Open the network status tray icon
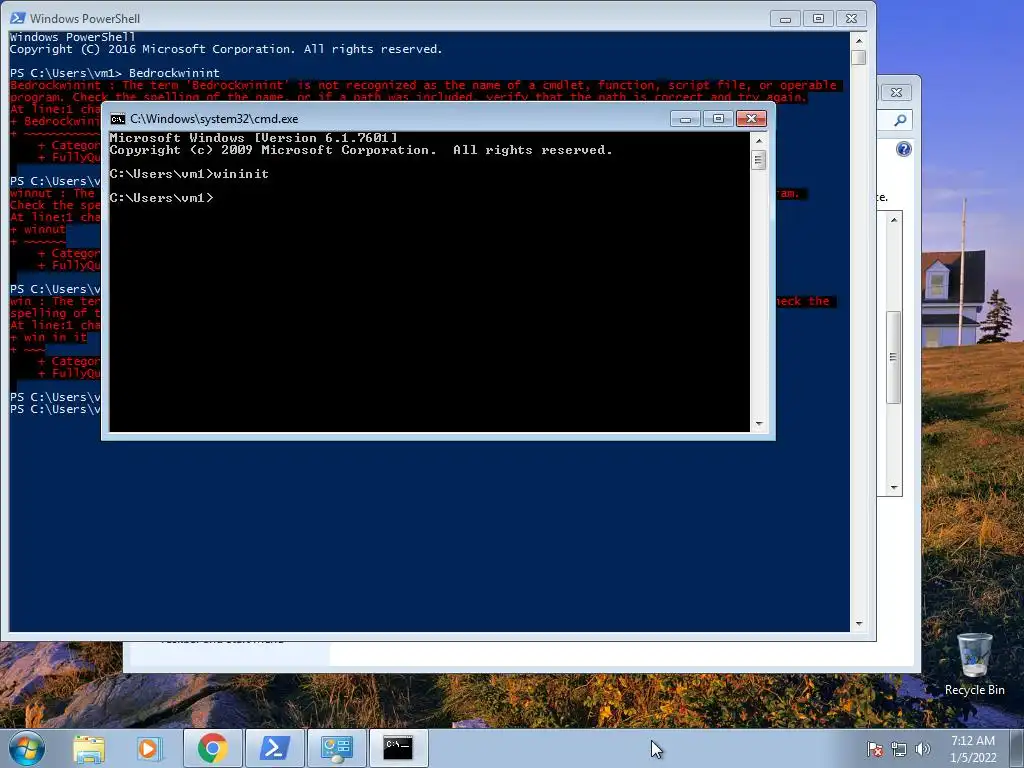Image resolution: width=1024 pixels, height=768 pixels. click(x=899, y=749)
